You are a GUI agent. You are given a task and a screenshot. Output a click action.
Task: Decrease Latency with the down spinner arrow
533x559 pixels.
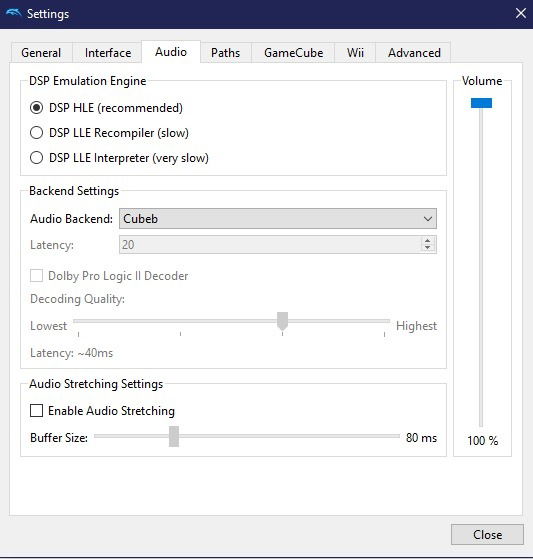(427, 248)
